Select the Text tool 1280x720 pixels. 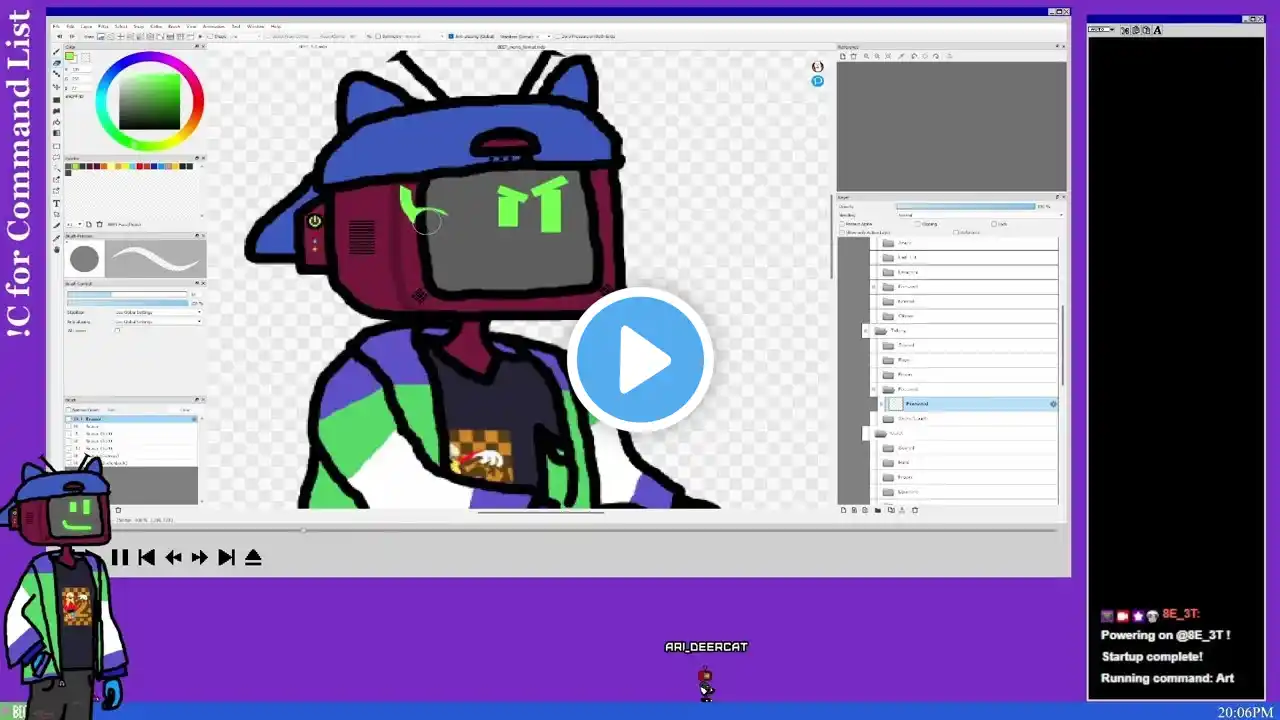(57, 203)
